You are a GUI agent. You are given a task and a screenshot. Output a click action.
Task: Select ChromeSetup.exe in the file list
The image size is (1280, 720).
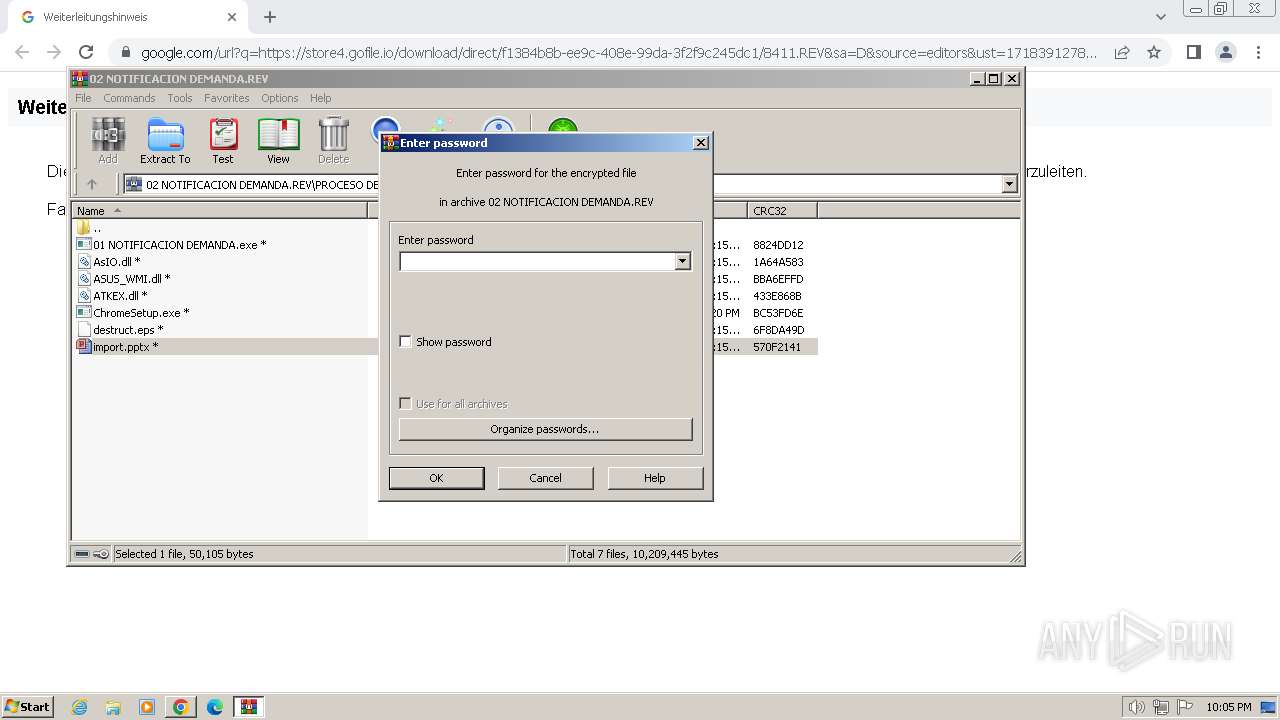pyautogui.click(x=133, y=313)
